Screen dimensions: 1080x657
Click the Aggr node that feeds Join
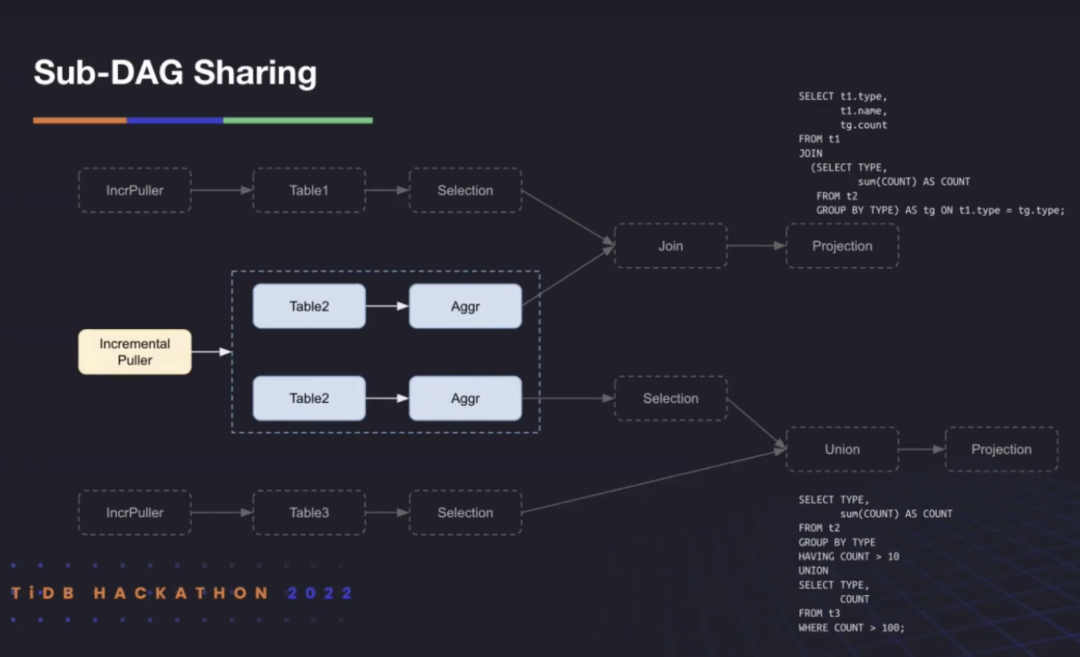(466, 306)
